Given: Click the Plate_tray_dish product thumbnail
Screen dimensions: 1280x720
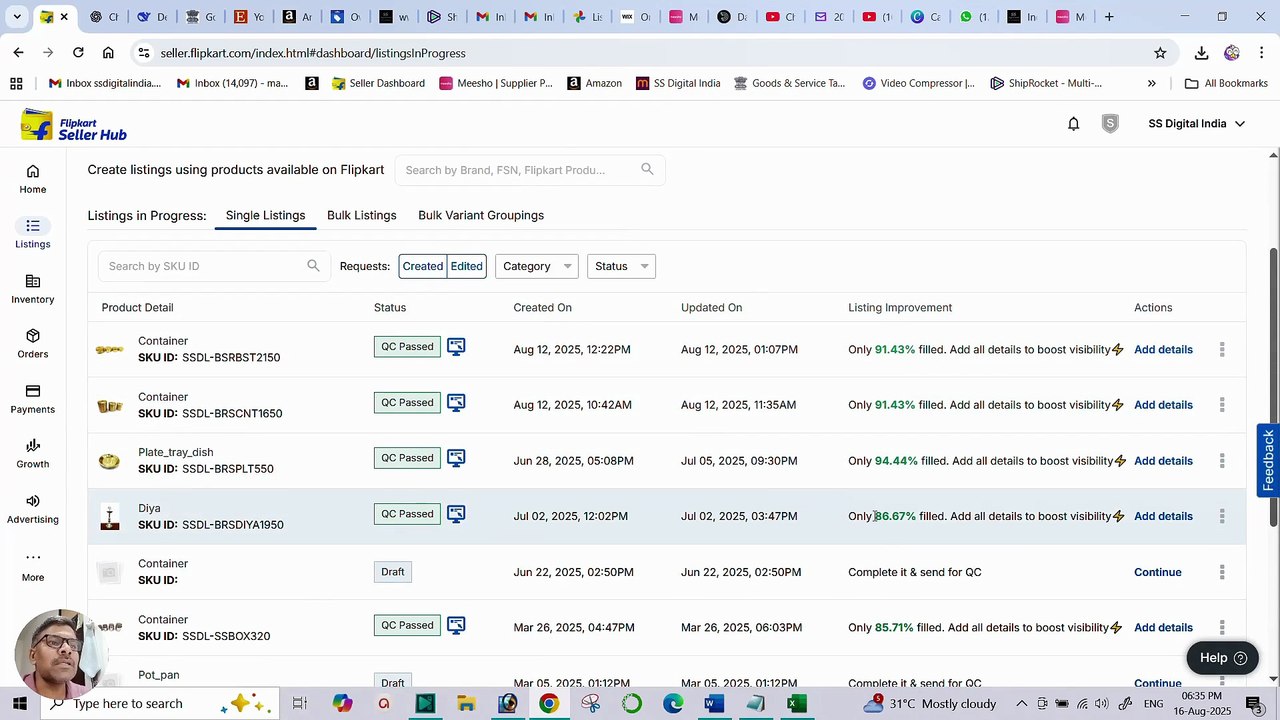Looking at the screenshot, I should tap(109, 461).
